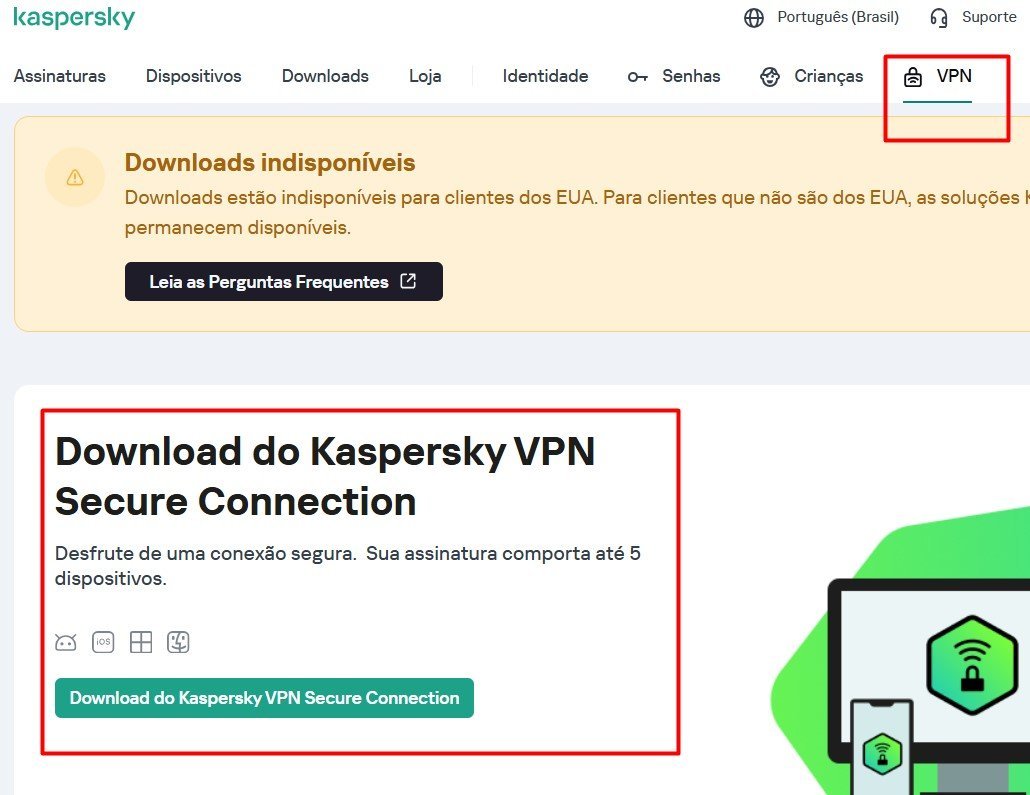
Task: Click the 'Desfrute de uma conexão segura' description text
Action: click(347, 566)
